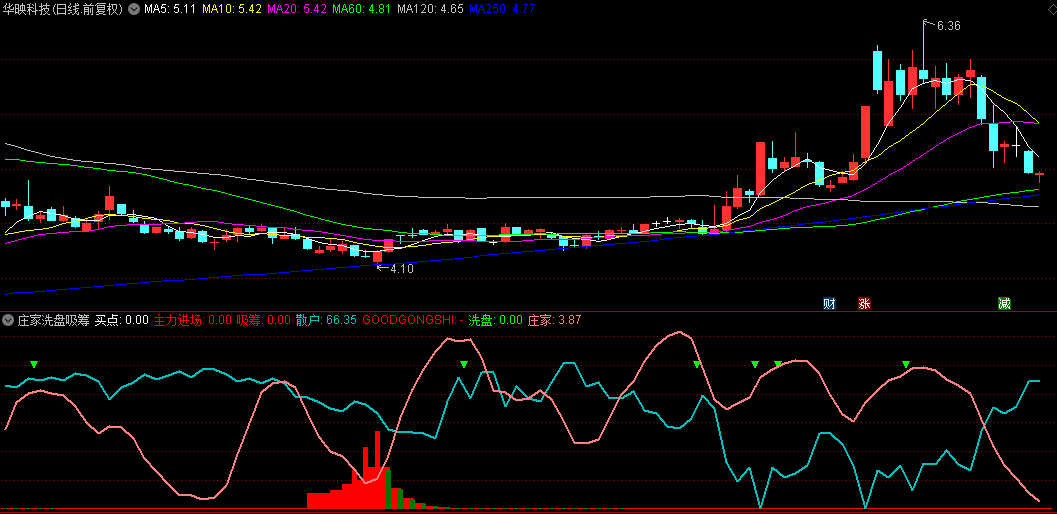The image size is (1057, 514).
Task: Click the red 主力进场: 0.00 label
Action: click(x=193, y=320)
